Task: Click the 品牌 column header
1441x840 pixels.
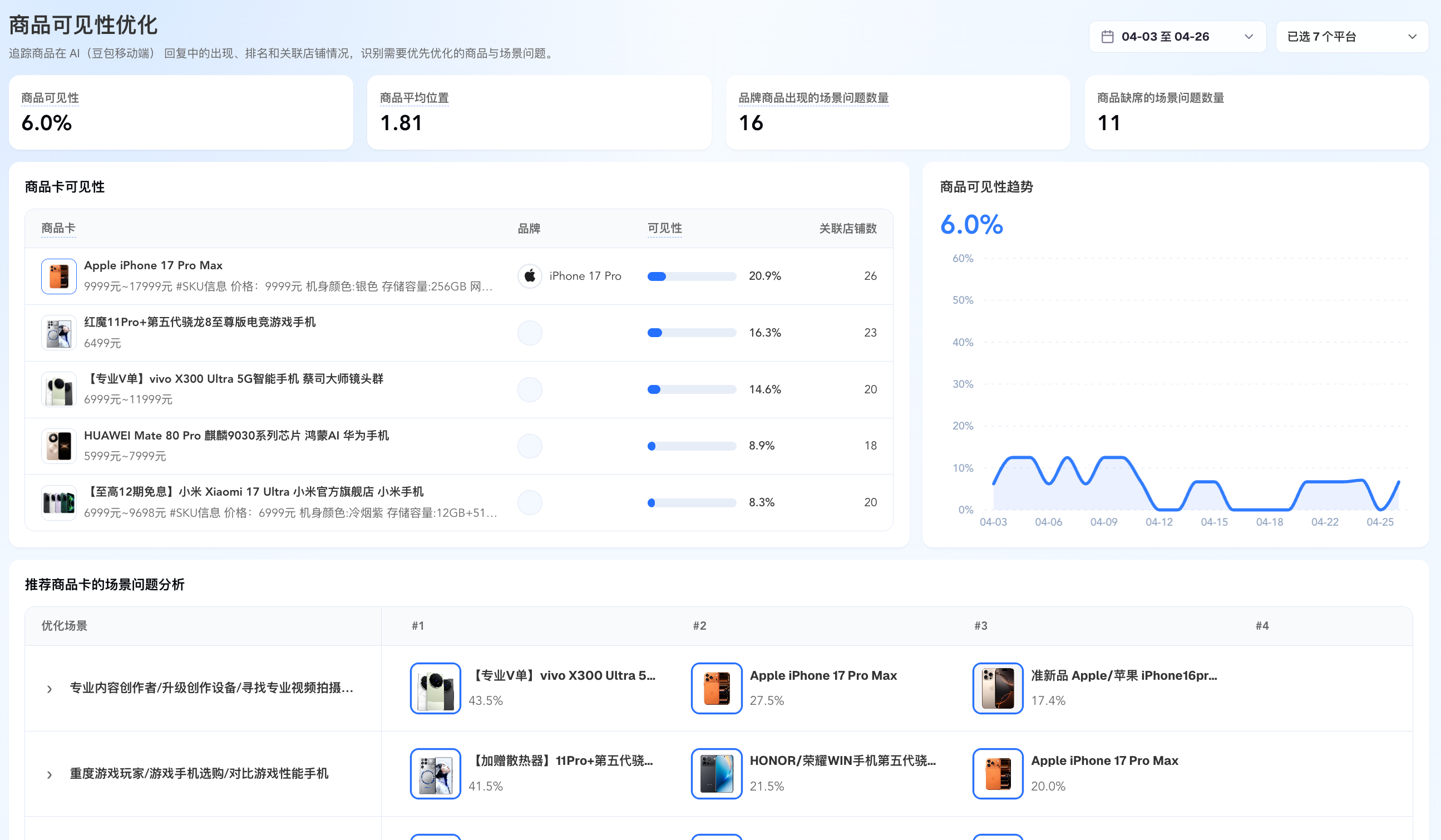Action: pos(529,228)
